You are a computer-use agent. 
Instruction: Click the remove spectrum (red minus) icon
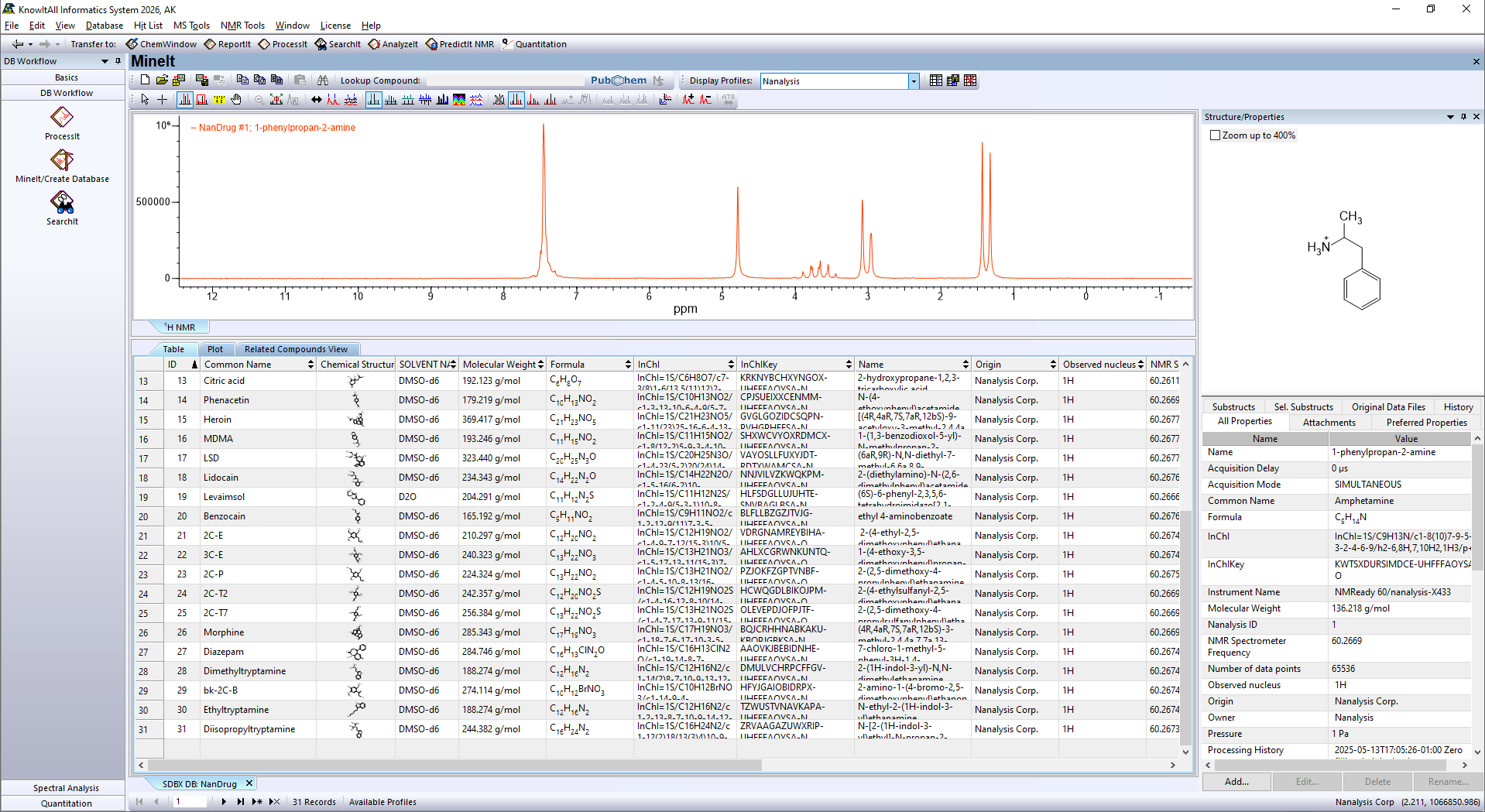coord(705,99)
